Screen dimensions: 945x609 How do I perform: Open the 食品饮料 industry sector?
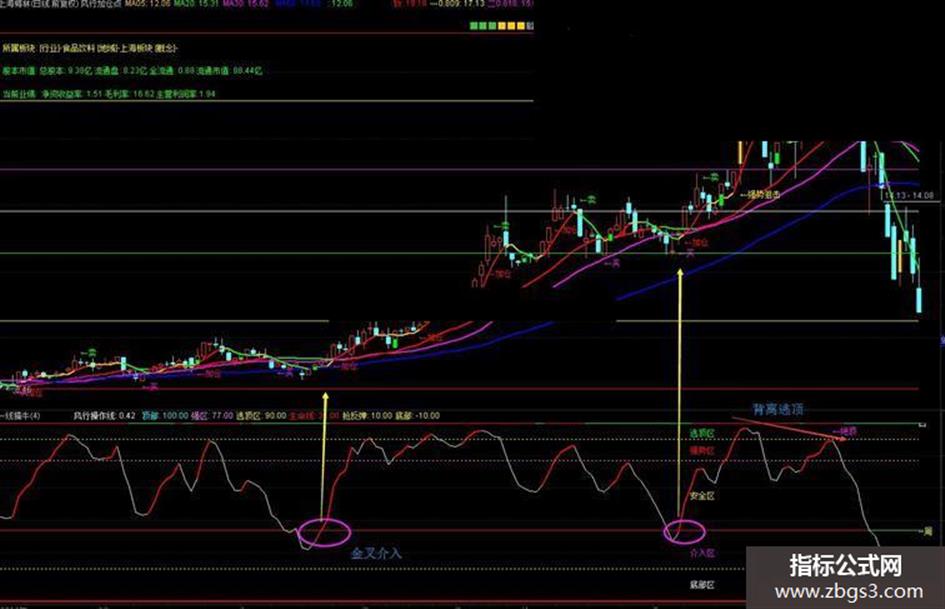[x=79, y=48]
